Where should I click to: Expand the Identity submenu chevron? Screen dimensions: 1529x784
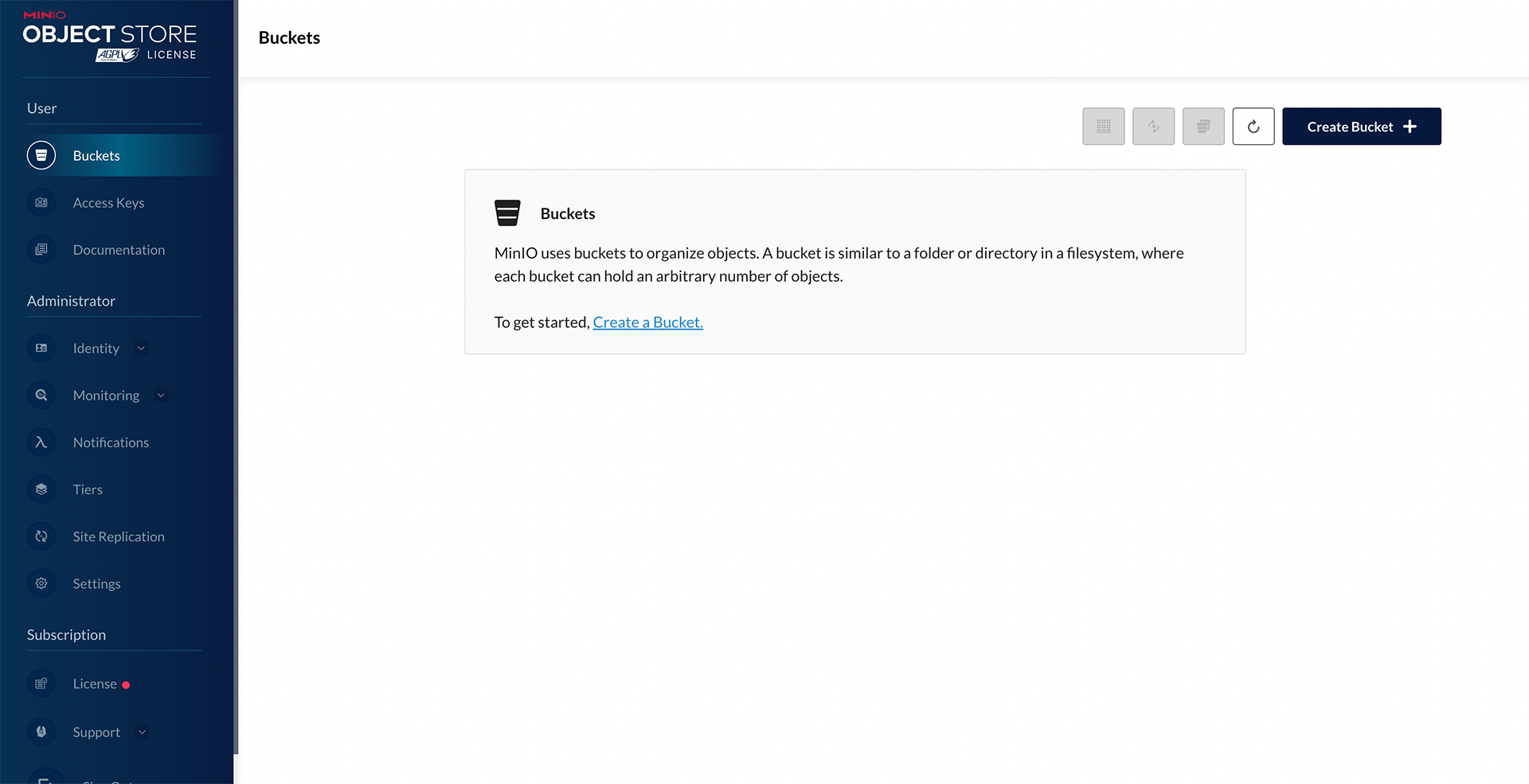(142, 349)
